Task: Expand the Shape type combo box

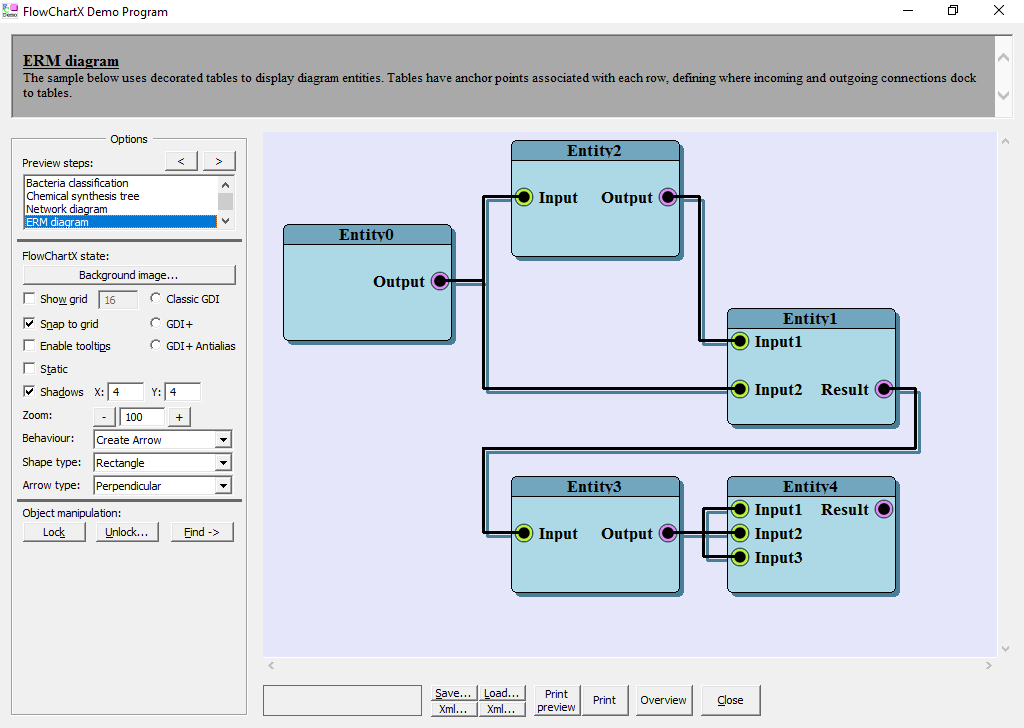Action: point(223,463)
